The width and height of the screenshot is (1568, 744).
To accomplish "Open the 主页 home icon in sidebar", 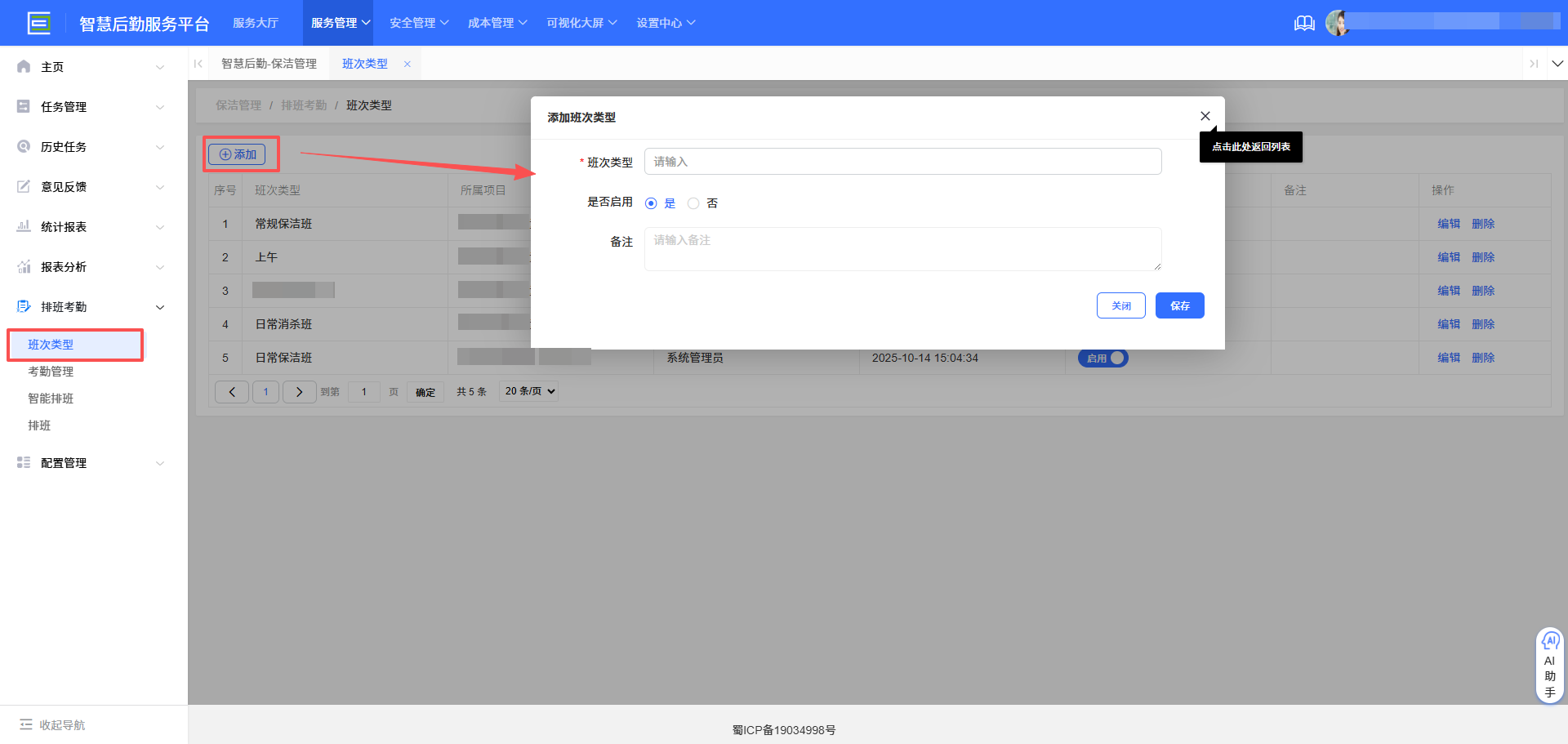I will 23,66.
